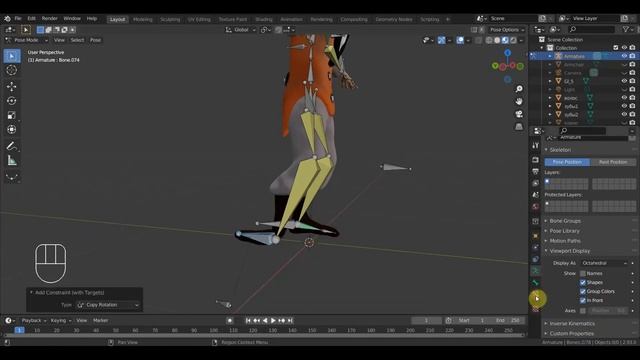Image resolution: width=640 pixels, height=360 pixels.
Task: Open constraint Type Copy Rotation dropdown
Action: [108, 305]
